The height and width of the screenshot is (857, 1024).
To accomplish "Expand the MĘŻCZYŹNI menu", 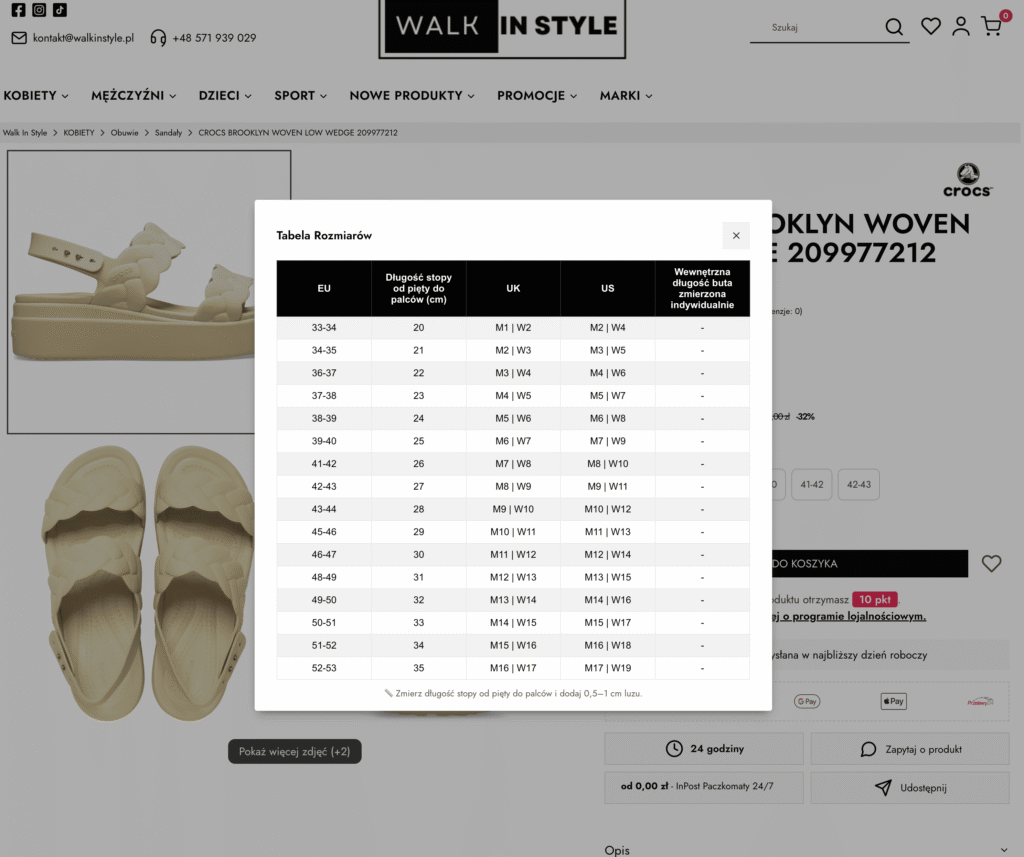I will (134, 95).
